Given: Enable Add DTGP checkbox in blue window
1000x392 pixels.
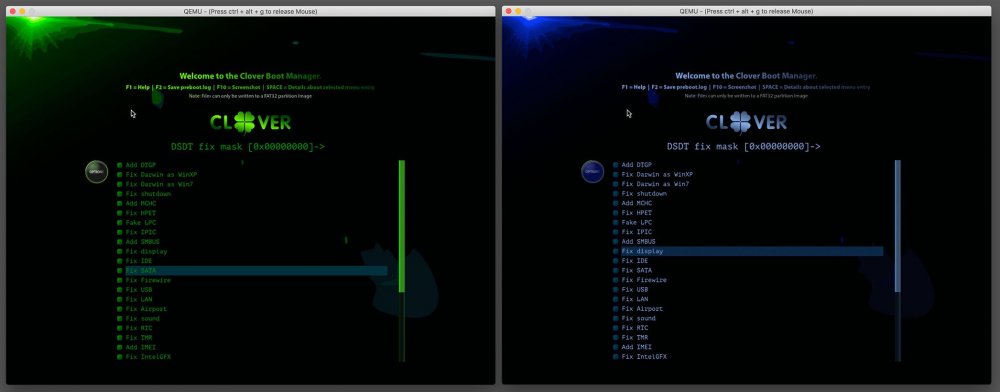Looking at the screenshot, I should tap(615, 165).
